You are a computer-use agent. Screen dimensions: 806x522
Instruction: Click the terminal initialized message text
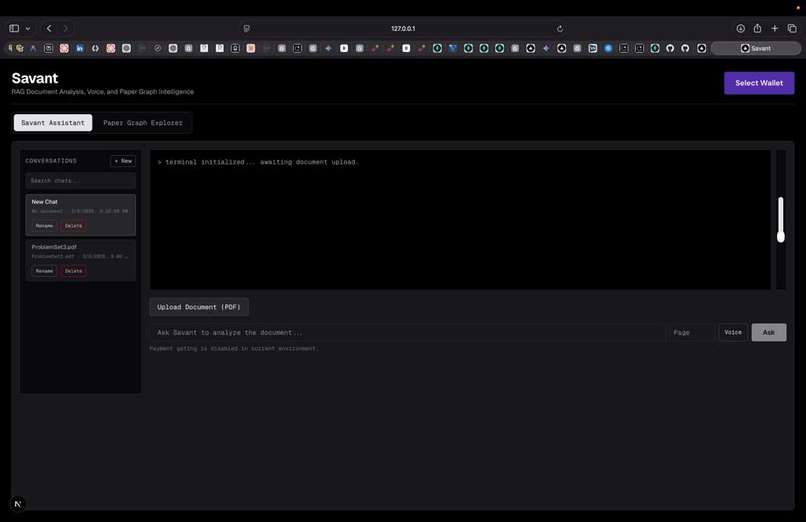(x=258, y=162)
